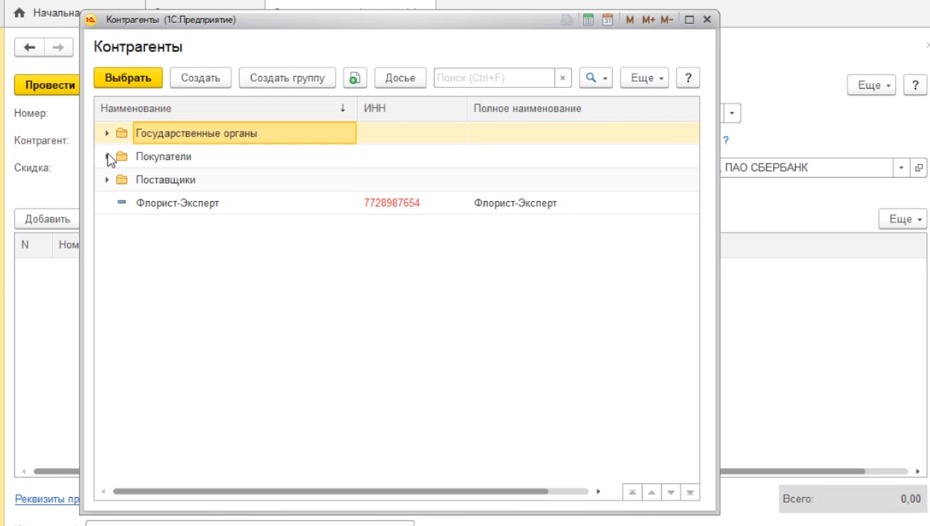Click the back arrow navigation button
Screen dimensions: 930x526
30,47
